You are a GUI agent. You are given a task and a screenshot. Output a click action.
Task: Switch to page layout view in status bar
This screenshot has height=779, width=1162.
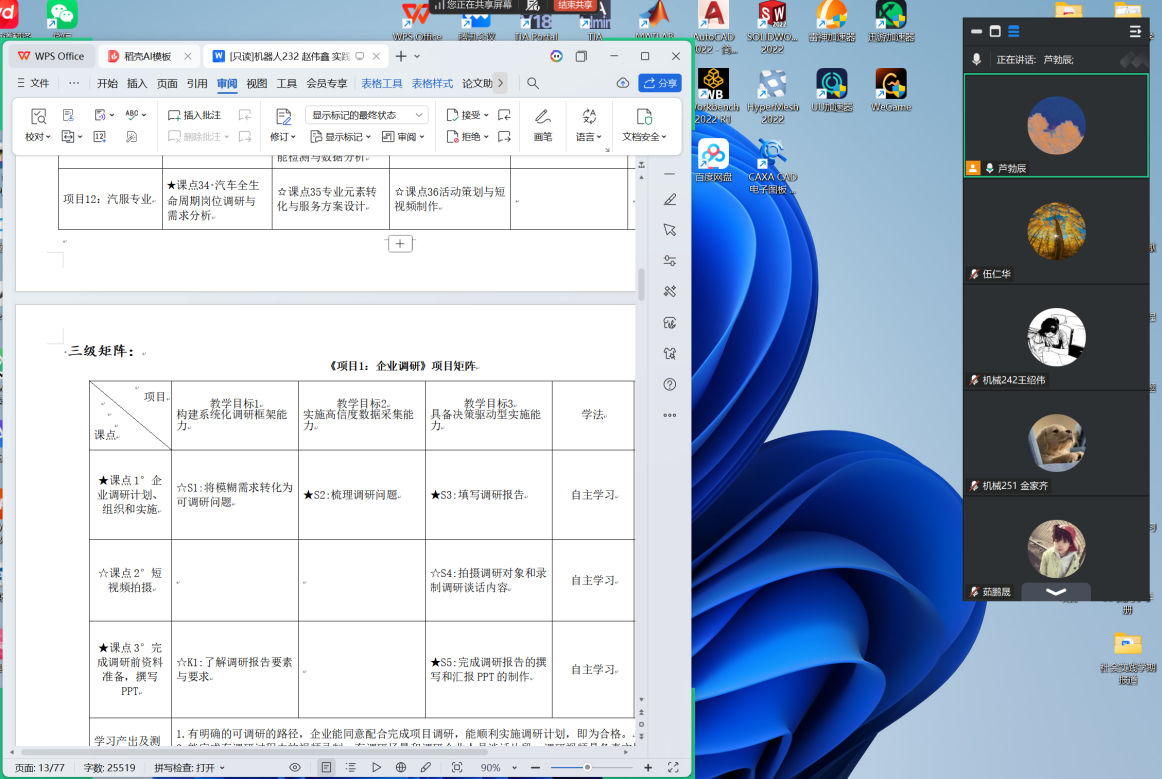coord(327,767)
